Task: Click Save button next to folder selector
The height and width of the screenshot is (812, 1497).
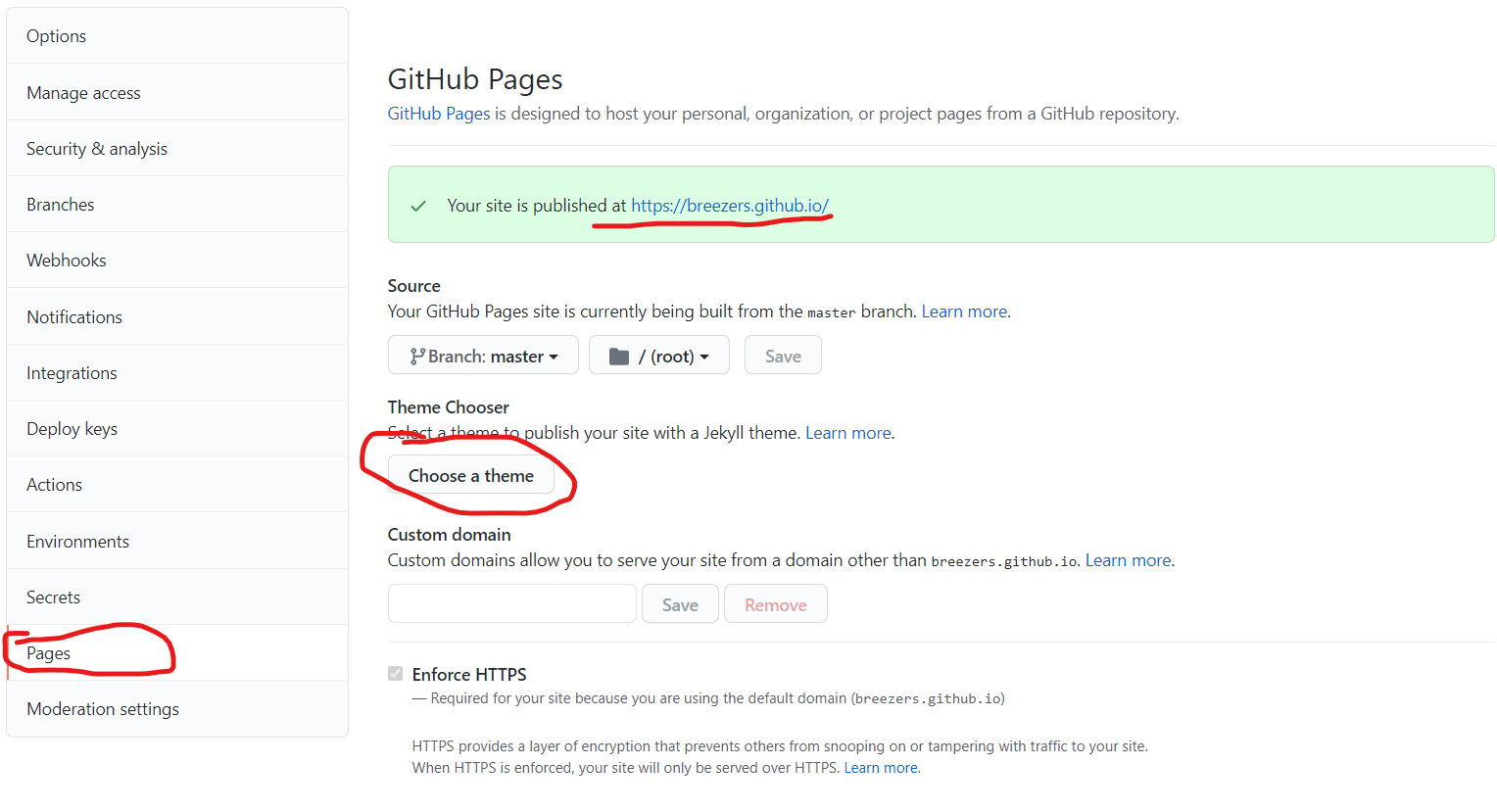Action: tap(783, 356)
